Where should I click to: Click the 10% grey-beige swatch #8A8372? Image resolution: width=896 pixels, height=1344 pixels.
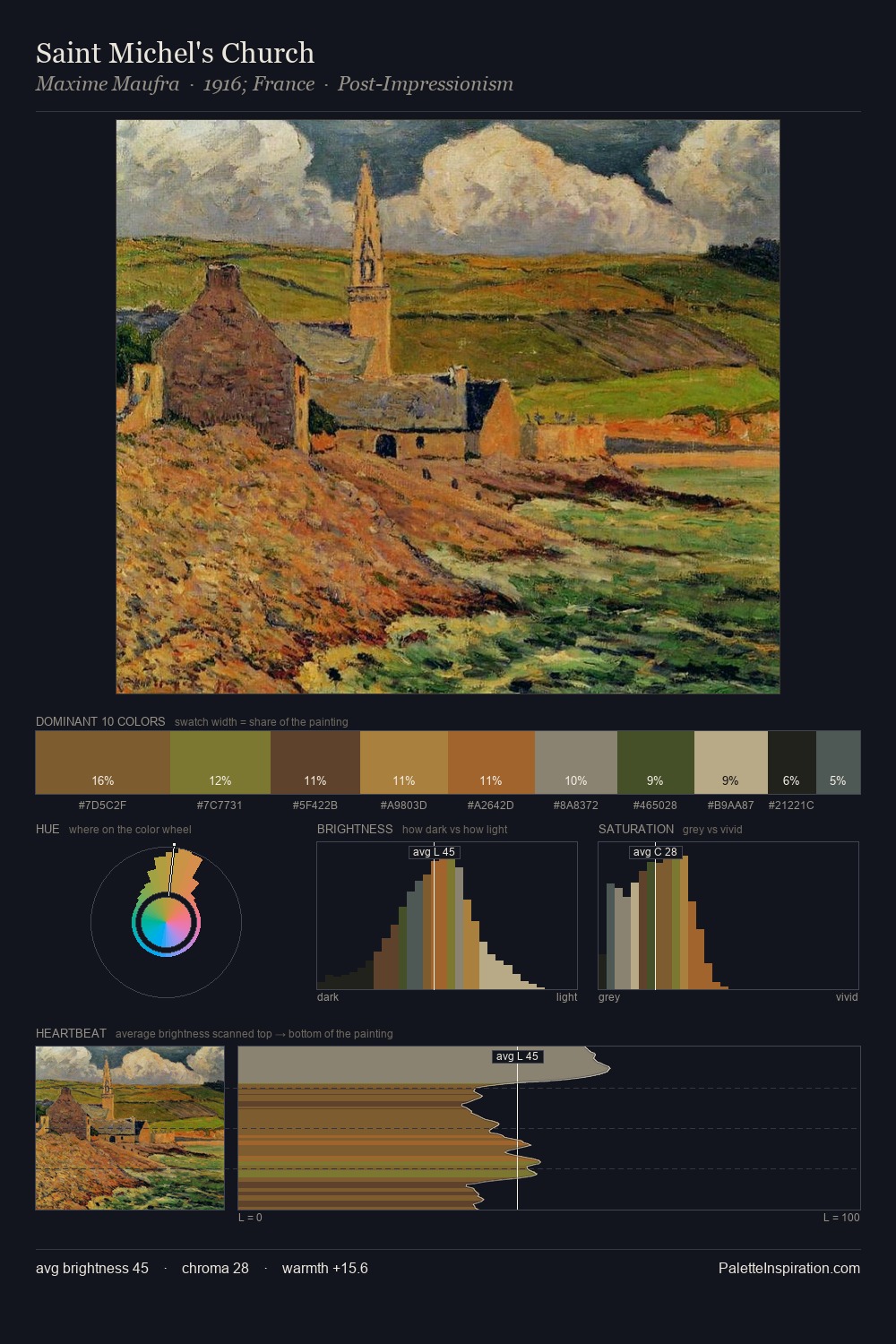(x=576, y=762)
